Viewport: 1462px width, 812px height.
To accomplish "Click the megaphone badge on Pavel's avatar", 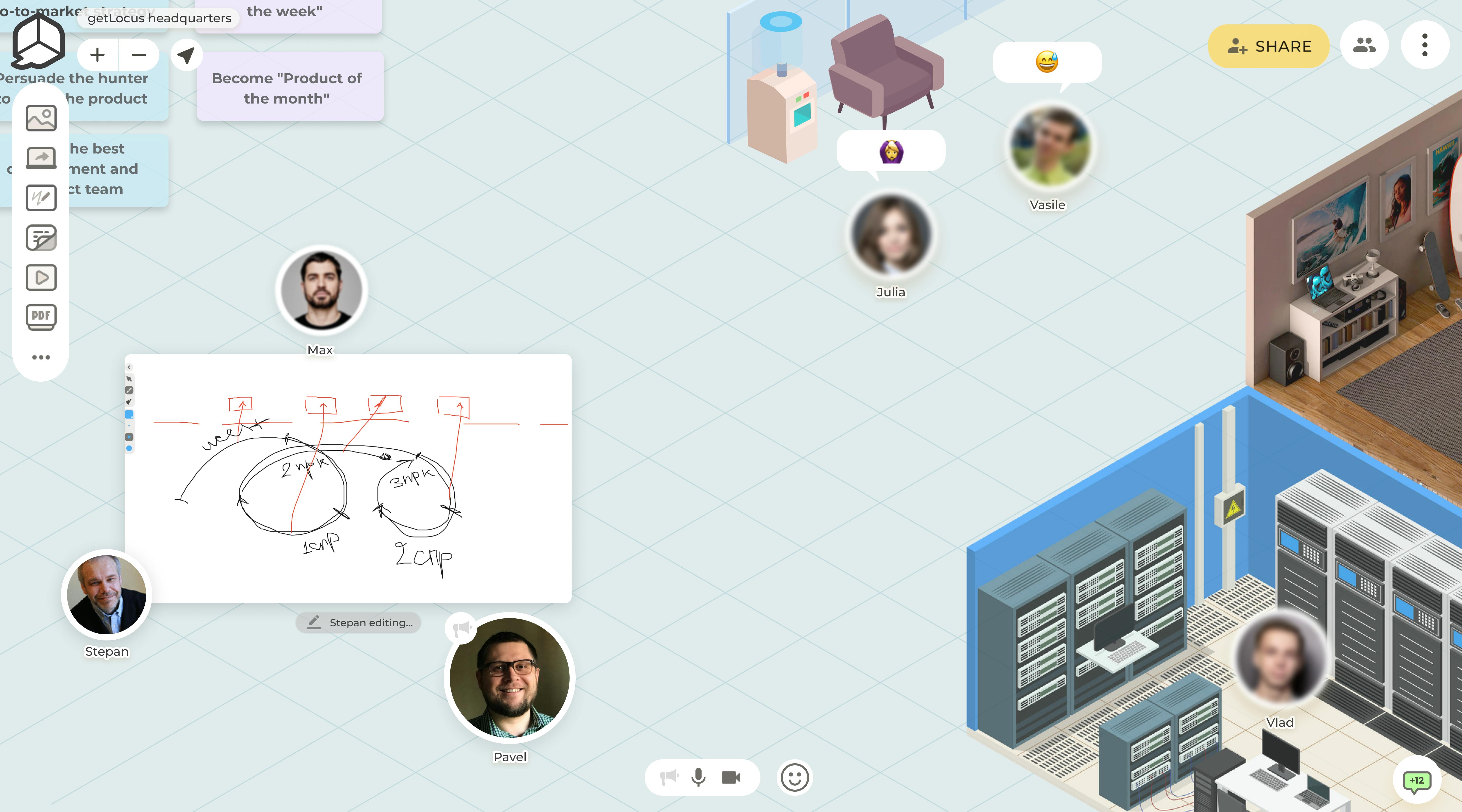I will tap(461, 628).
